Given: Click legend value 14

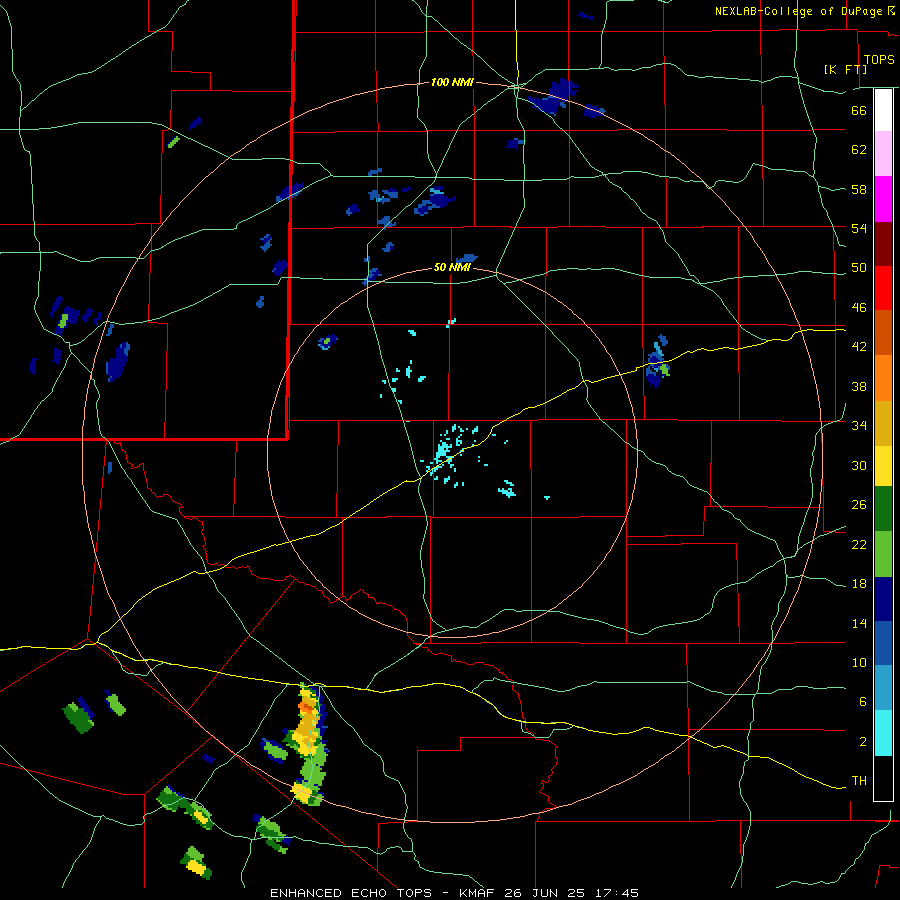Looking at the screenshot, I should (859, 623).
